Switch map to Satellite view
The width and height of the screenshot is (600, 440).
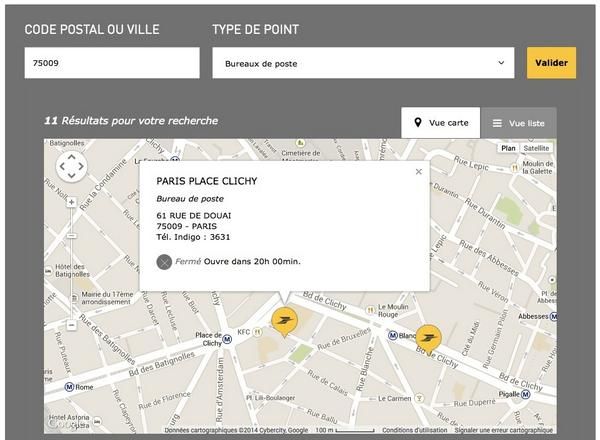(x=536, y=148)
